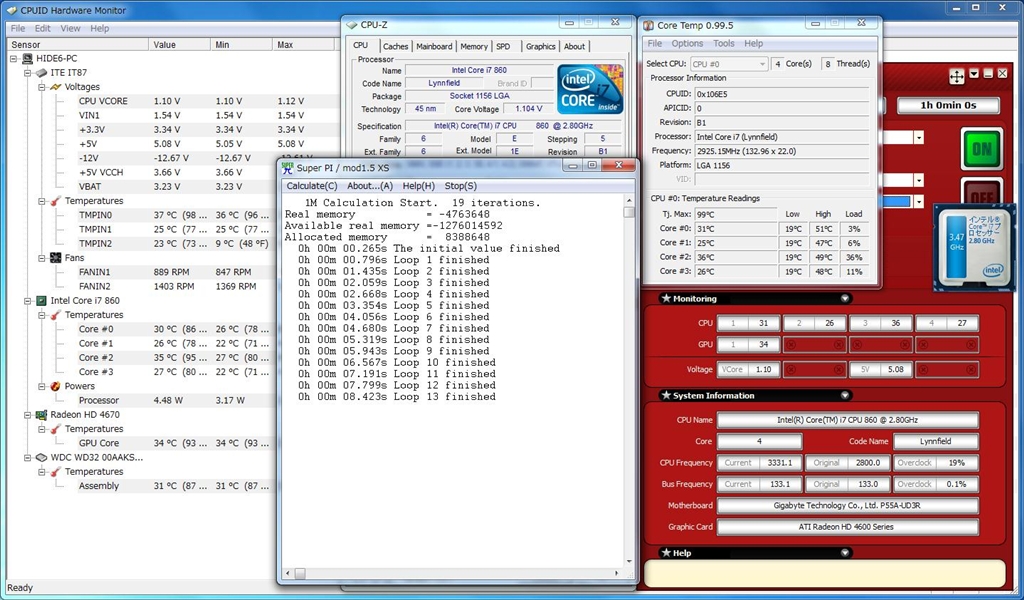This screenshot has width=1024, height=600.
Task: Click the HIDE6-PC computer icon
Action: (27, 59)
